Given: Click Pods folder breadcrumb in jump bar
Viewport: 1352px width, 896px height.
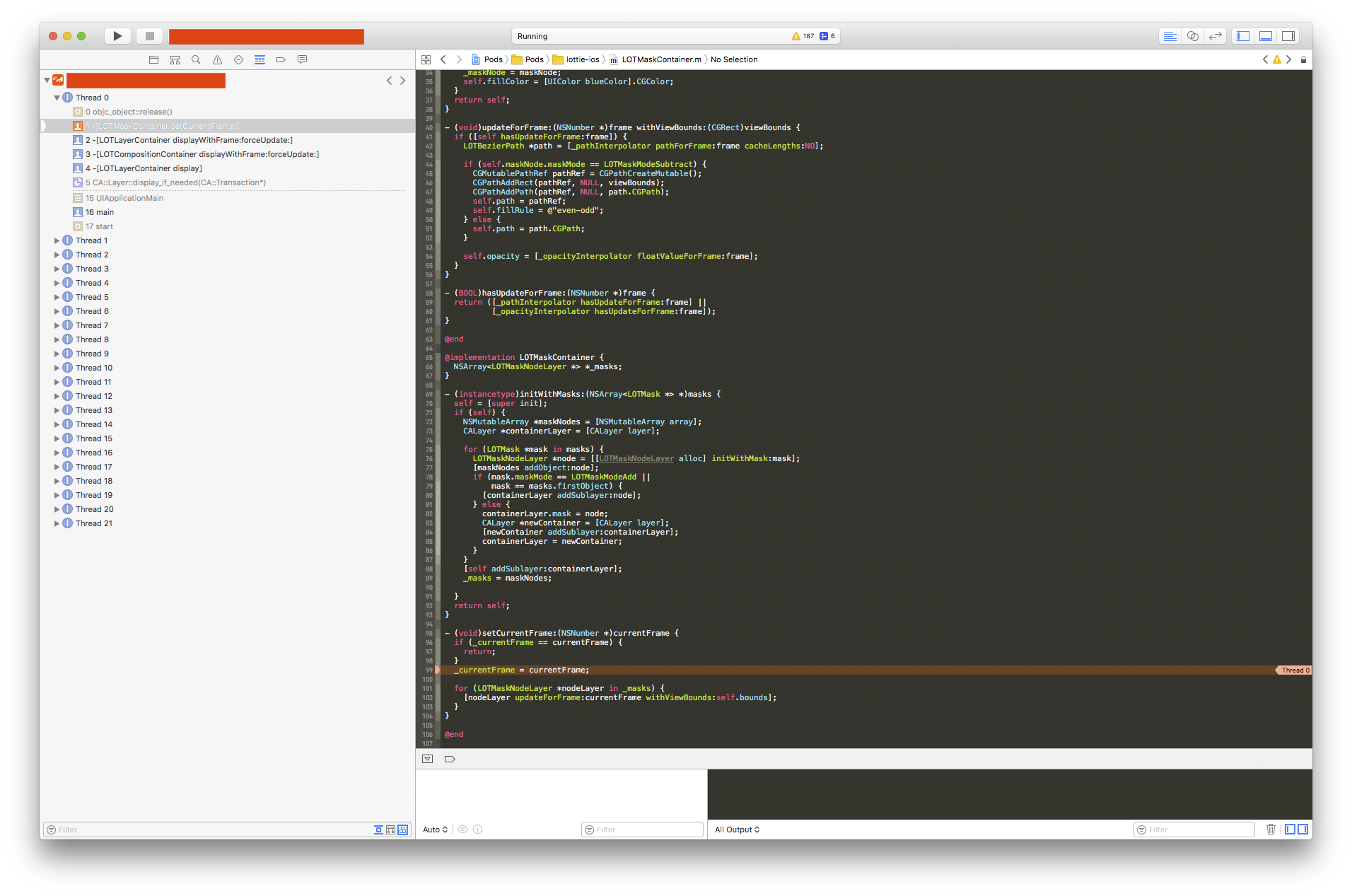Looking at the screenshot, I should 528,60.
